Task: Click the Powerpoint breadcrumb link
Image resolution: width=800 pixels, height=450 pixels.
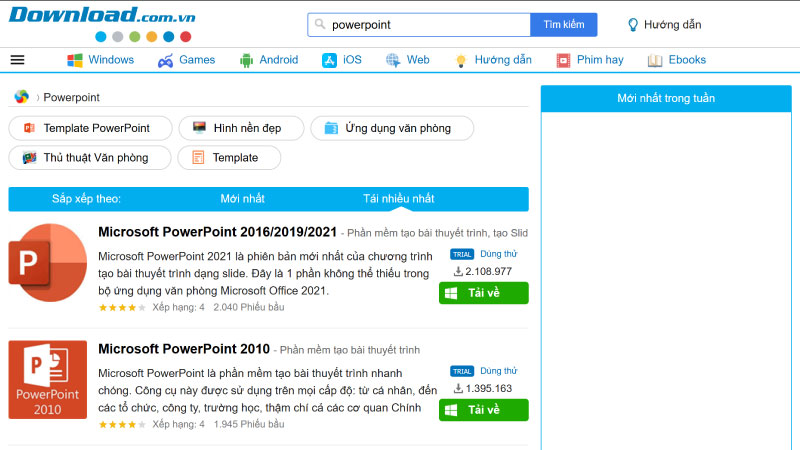Action: (71, 97)
